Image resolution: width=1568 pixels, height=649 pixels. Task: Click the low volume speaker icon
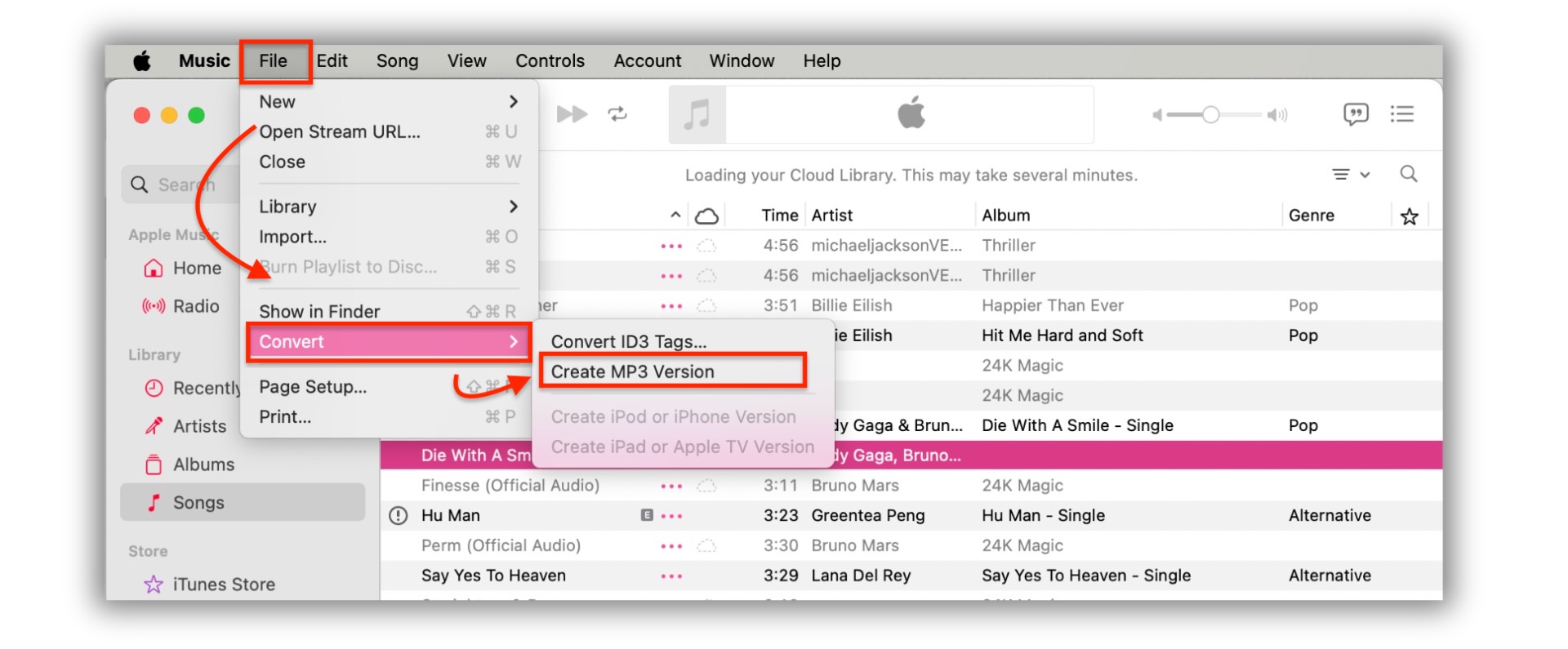coord(1157,115)
